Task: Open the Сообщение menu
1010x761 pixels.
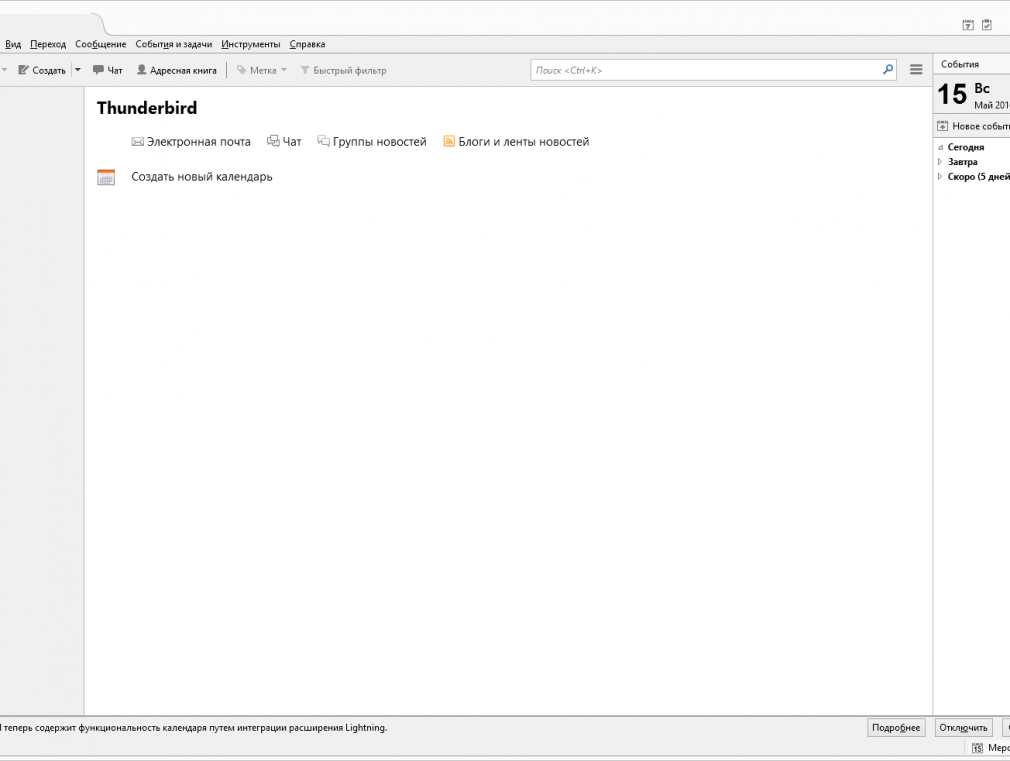Action: [100, 44]
